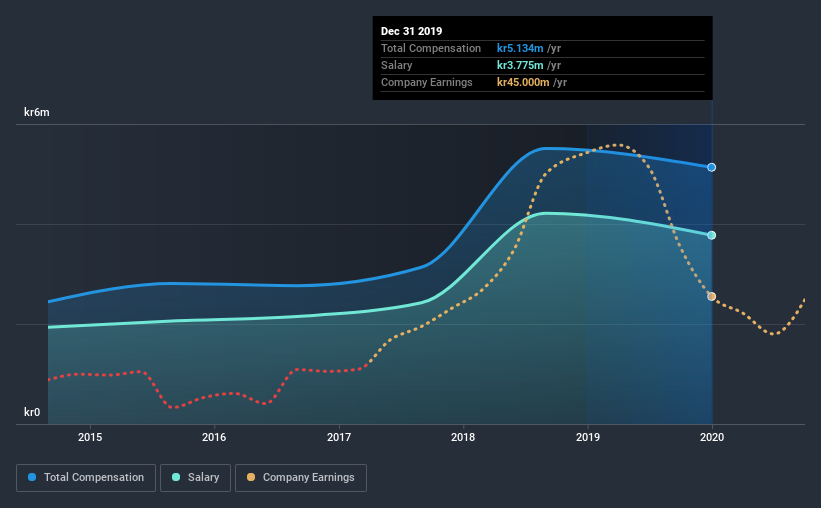821x508 pixels.
Task: Click the Company Earnings tooltip row label
Action: point(427,82)
